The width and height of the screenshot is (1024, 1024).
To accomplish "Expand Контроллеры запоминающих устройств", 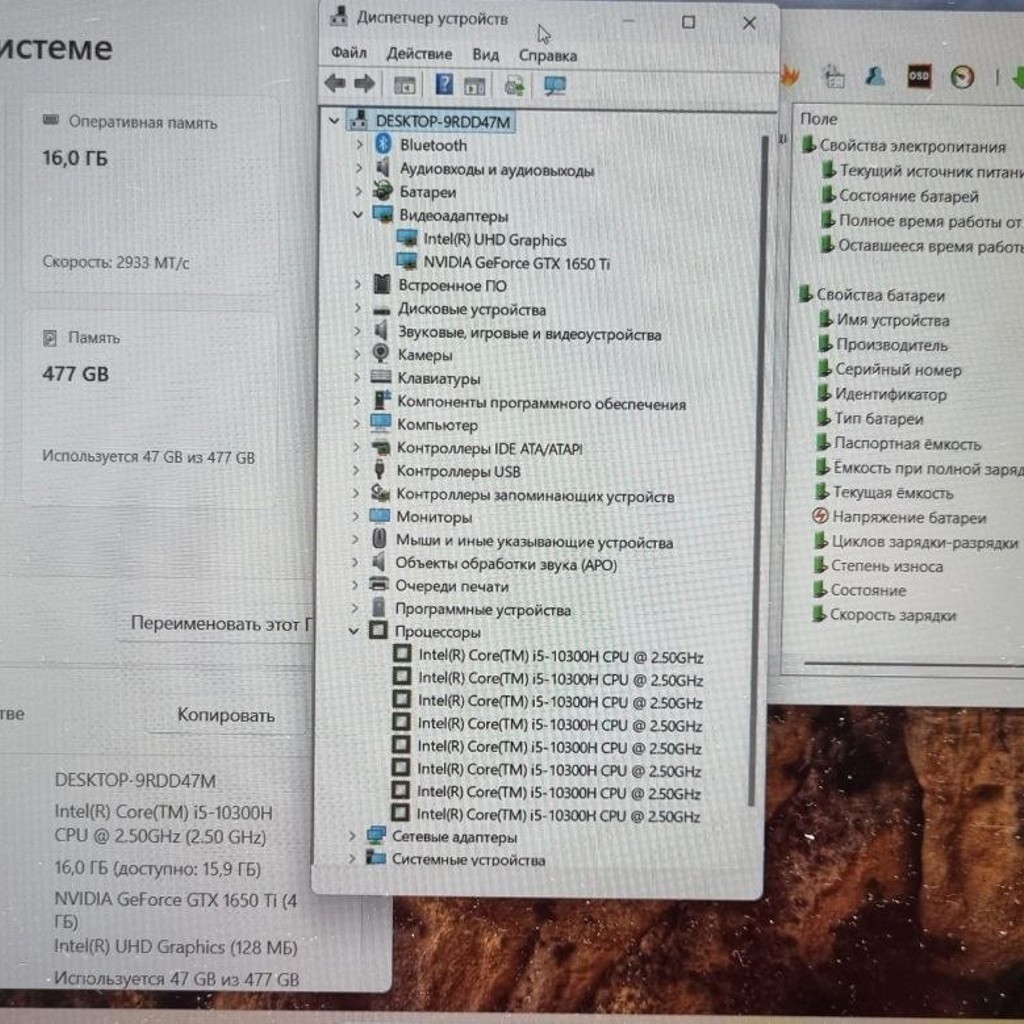I will (x=356, y=494).
